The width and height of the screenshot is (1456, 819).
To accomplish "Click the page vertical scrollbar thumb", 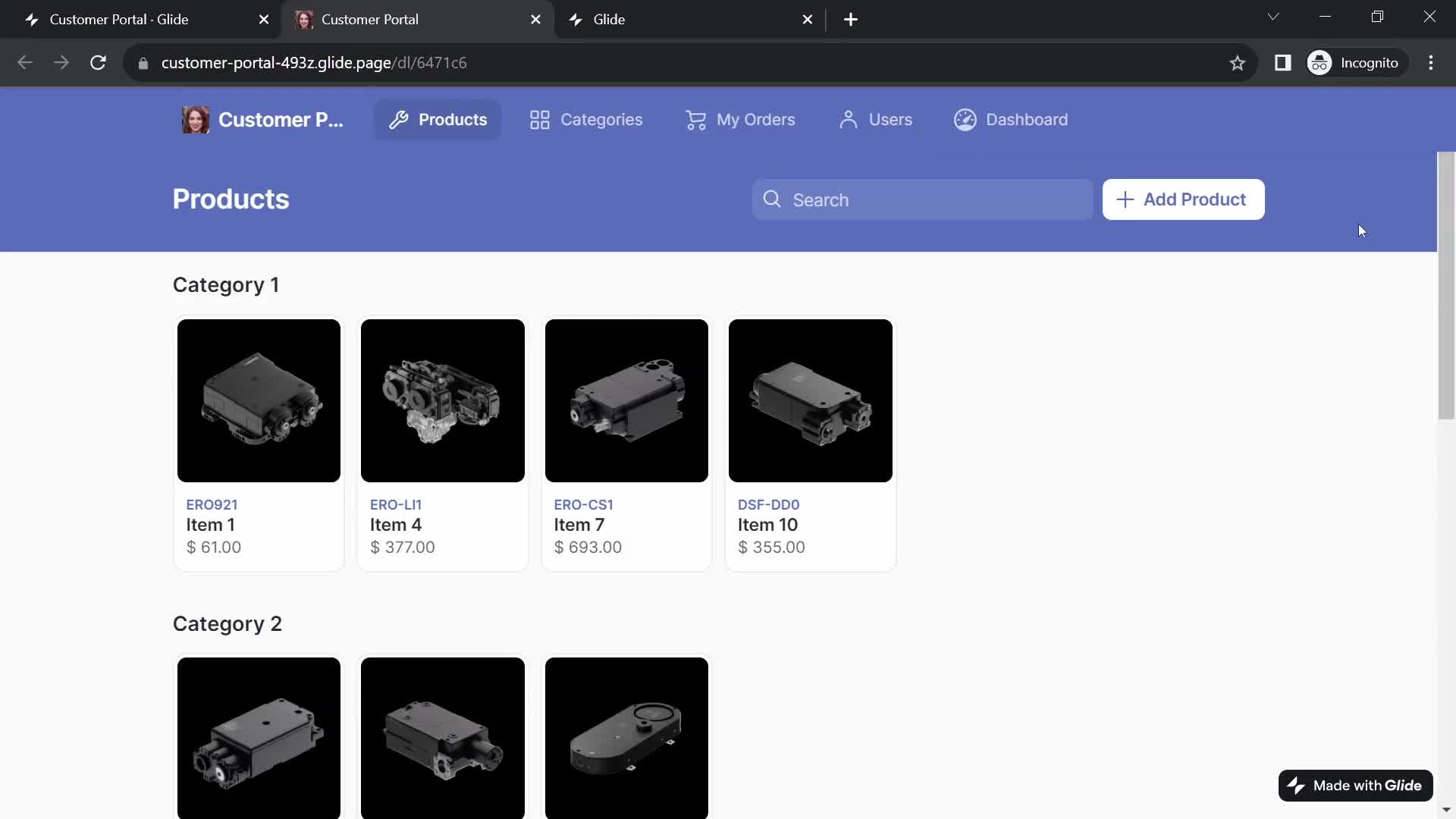I will pos(1446,285).
